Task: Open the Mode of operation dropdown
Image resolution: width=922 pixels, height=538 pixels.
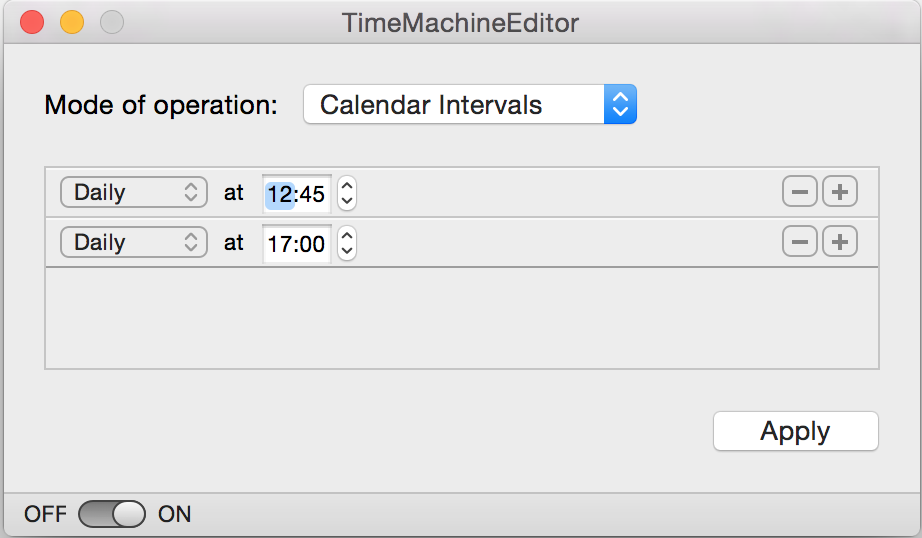Action: [470, 104]
